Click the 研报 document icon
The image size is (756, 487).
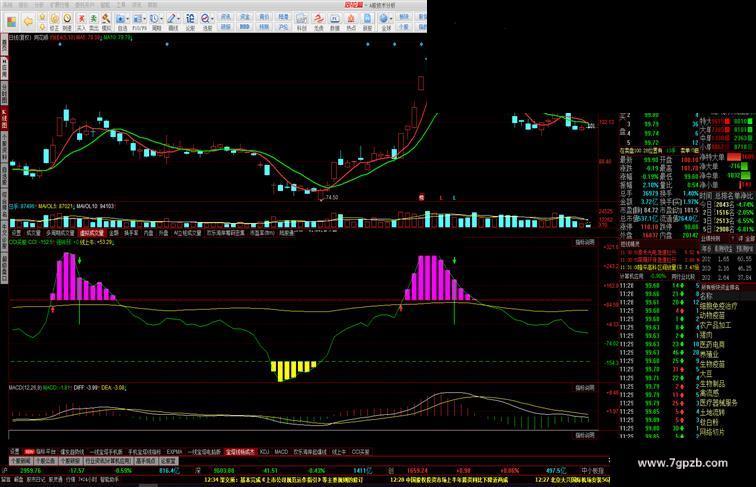point(367,21)
